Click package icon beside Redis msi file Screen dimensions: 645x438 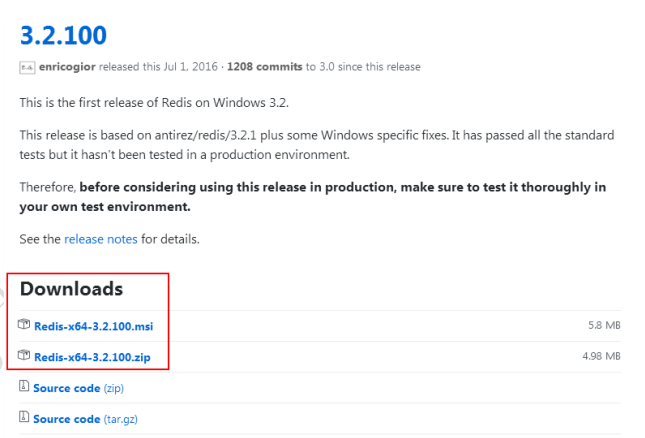pyautogui.click(x=25, y=325)
